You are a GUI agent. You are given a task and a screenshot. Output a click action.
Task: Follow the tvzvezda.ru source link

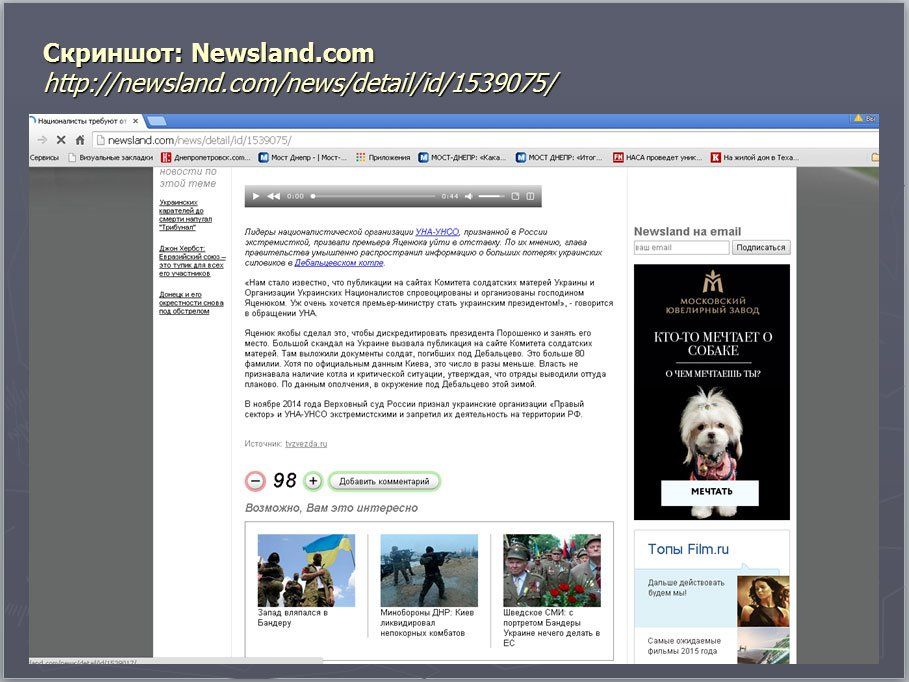pos(306,443)
